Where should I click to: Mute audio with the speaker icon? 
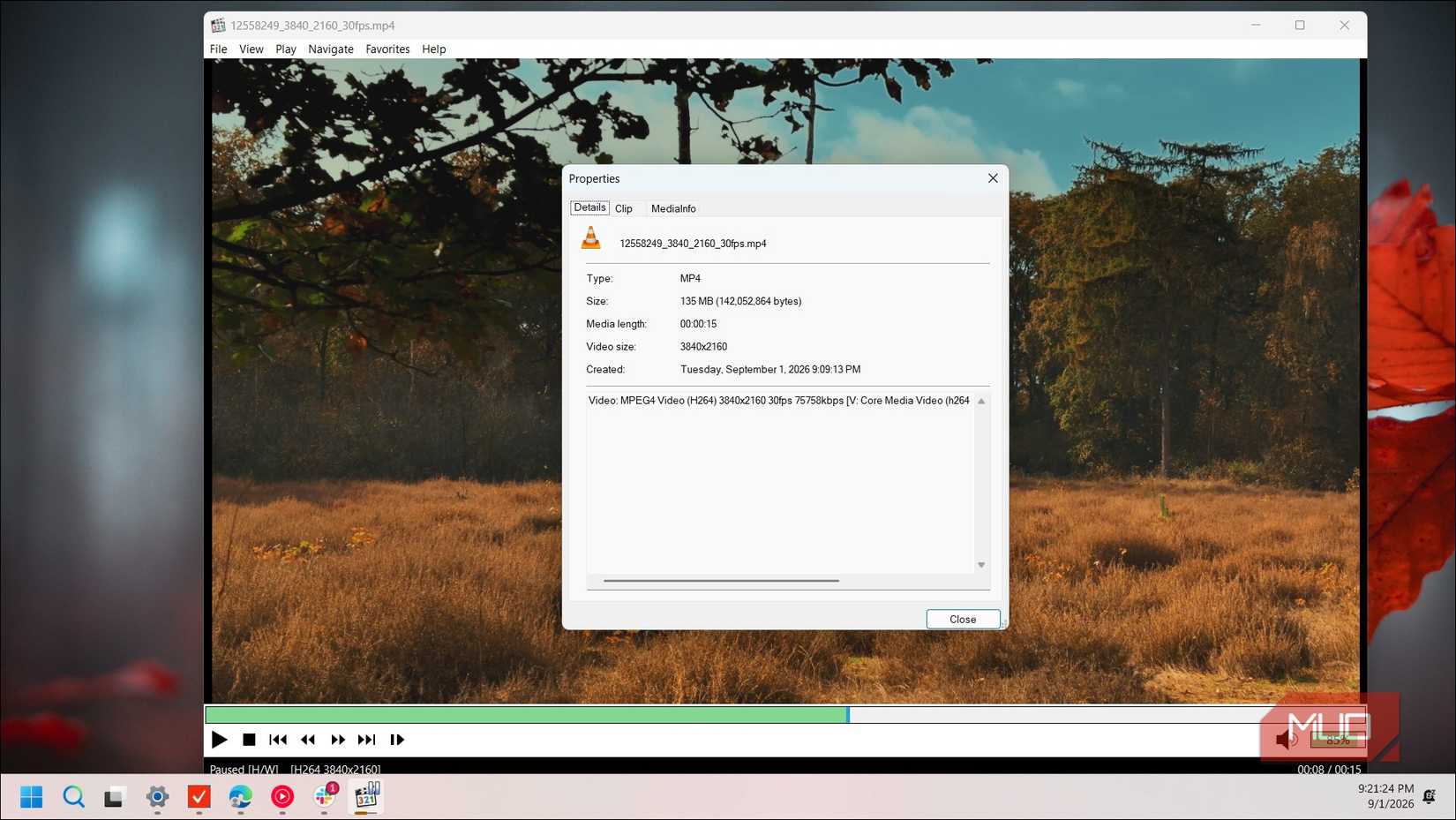click(1287, 740)
